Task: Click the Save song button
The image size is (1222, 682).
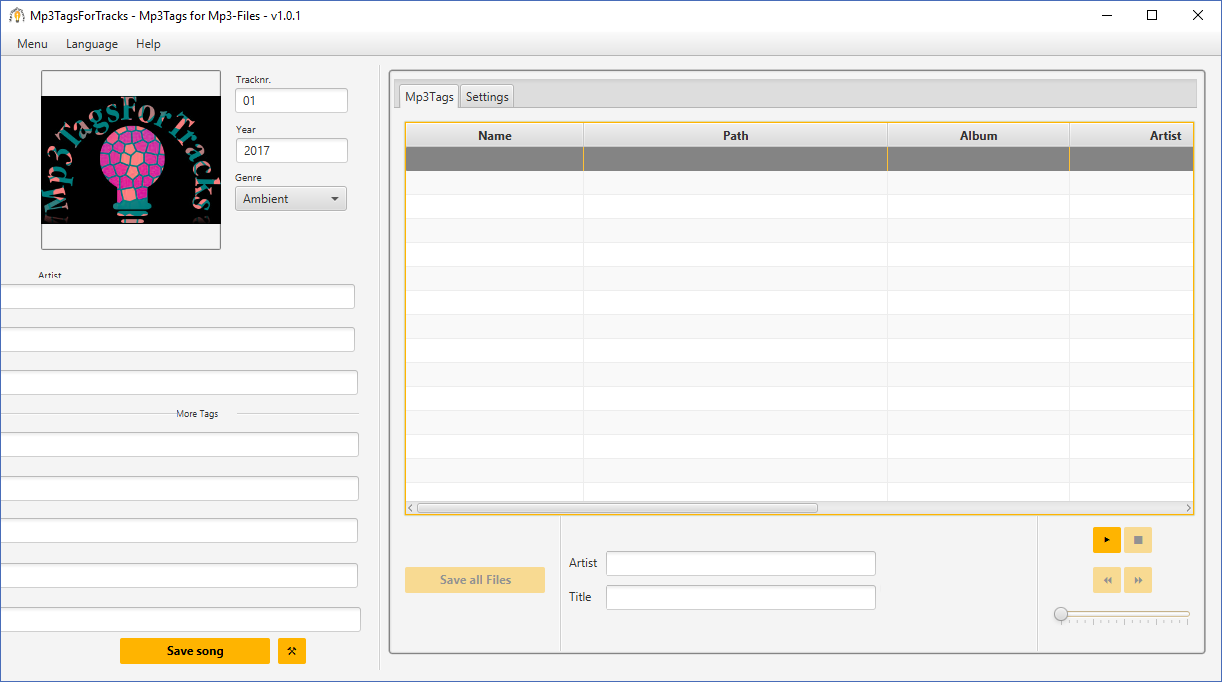Action: click(x=195, y=651)
